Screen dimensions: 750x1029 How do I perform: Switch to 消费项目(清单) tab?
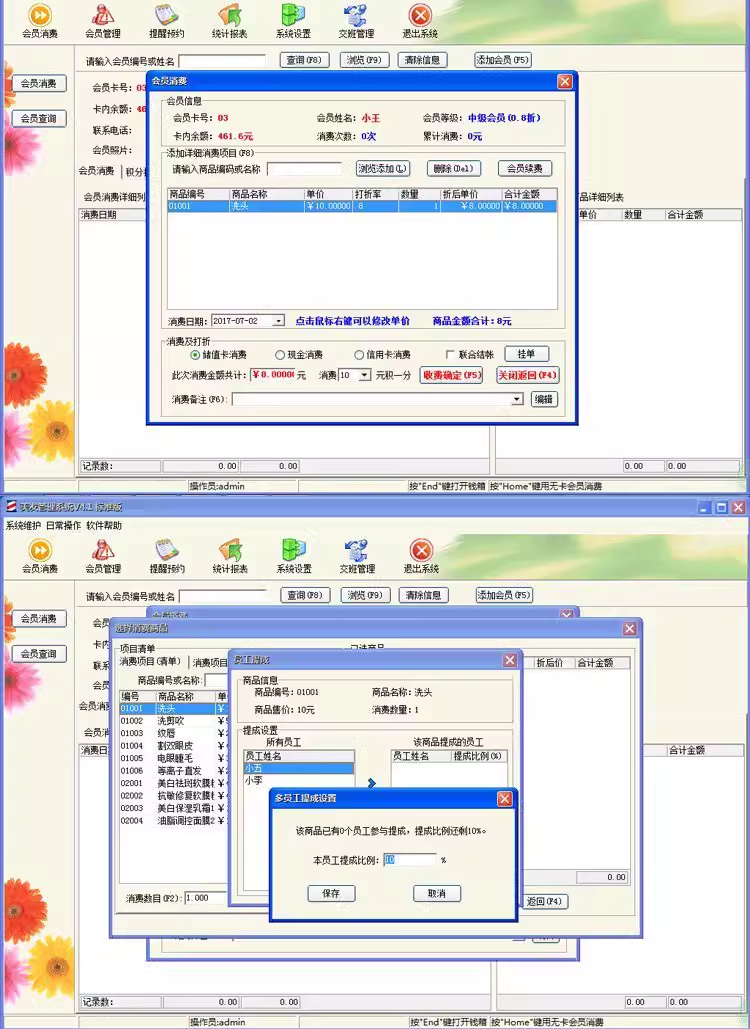[151, 662]
